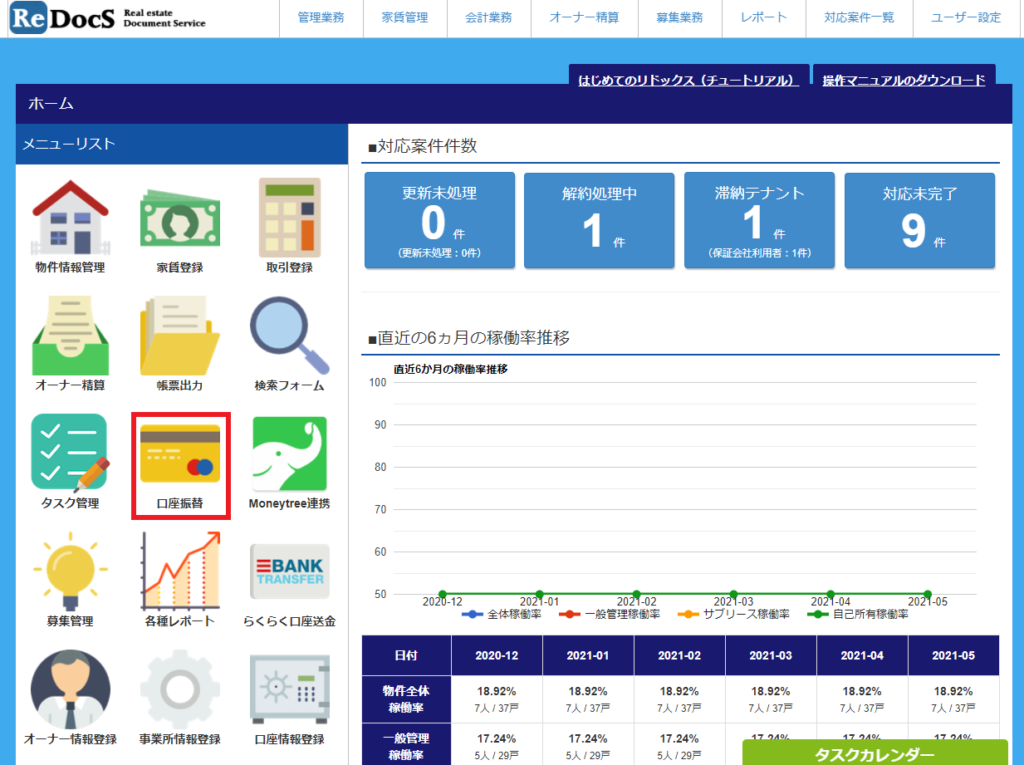This screenshot has width=1024, height=765.
Task: Open 帳票出力 folder icon
Action: click(180, 336)
